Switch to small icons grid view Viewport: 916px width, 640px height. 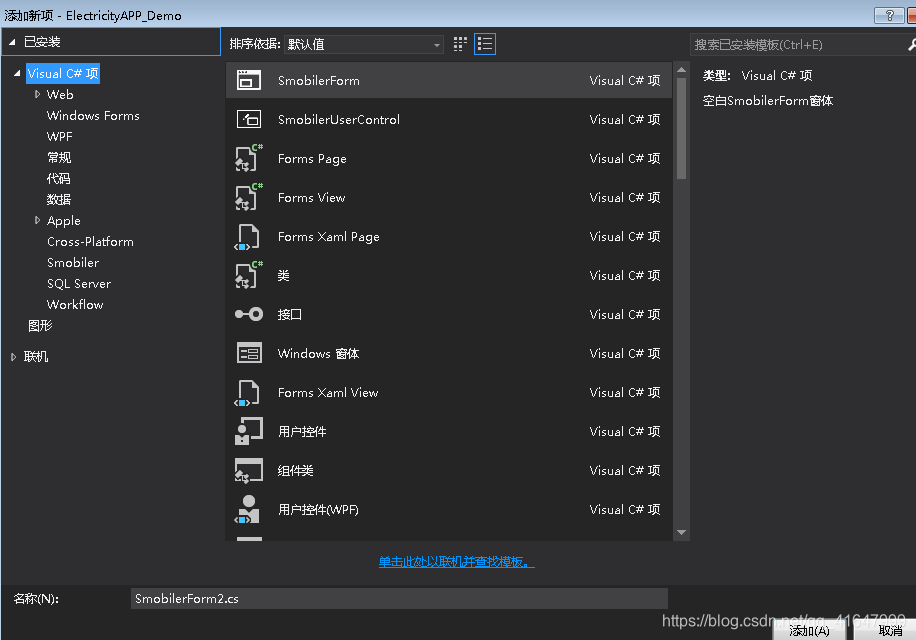(x=460, y=44)
